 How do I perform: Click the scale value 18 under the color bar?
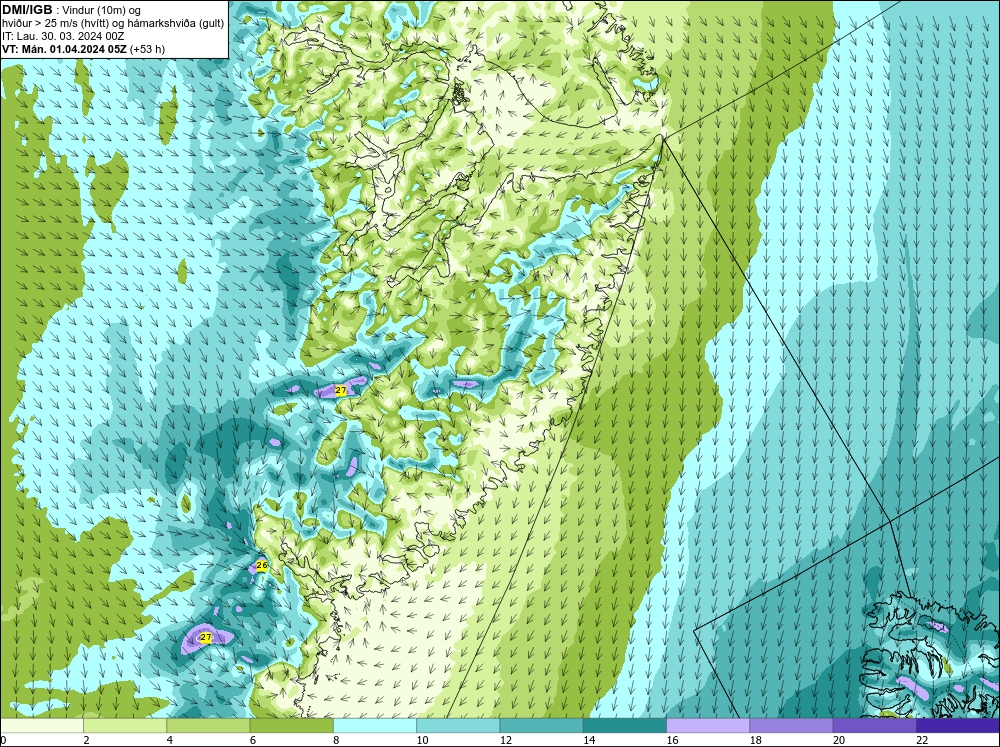755,740
